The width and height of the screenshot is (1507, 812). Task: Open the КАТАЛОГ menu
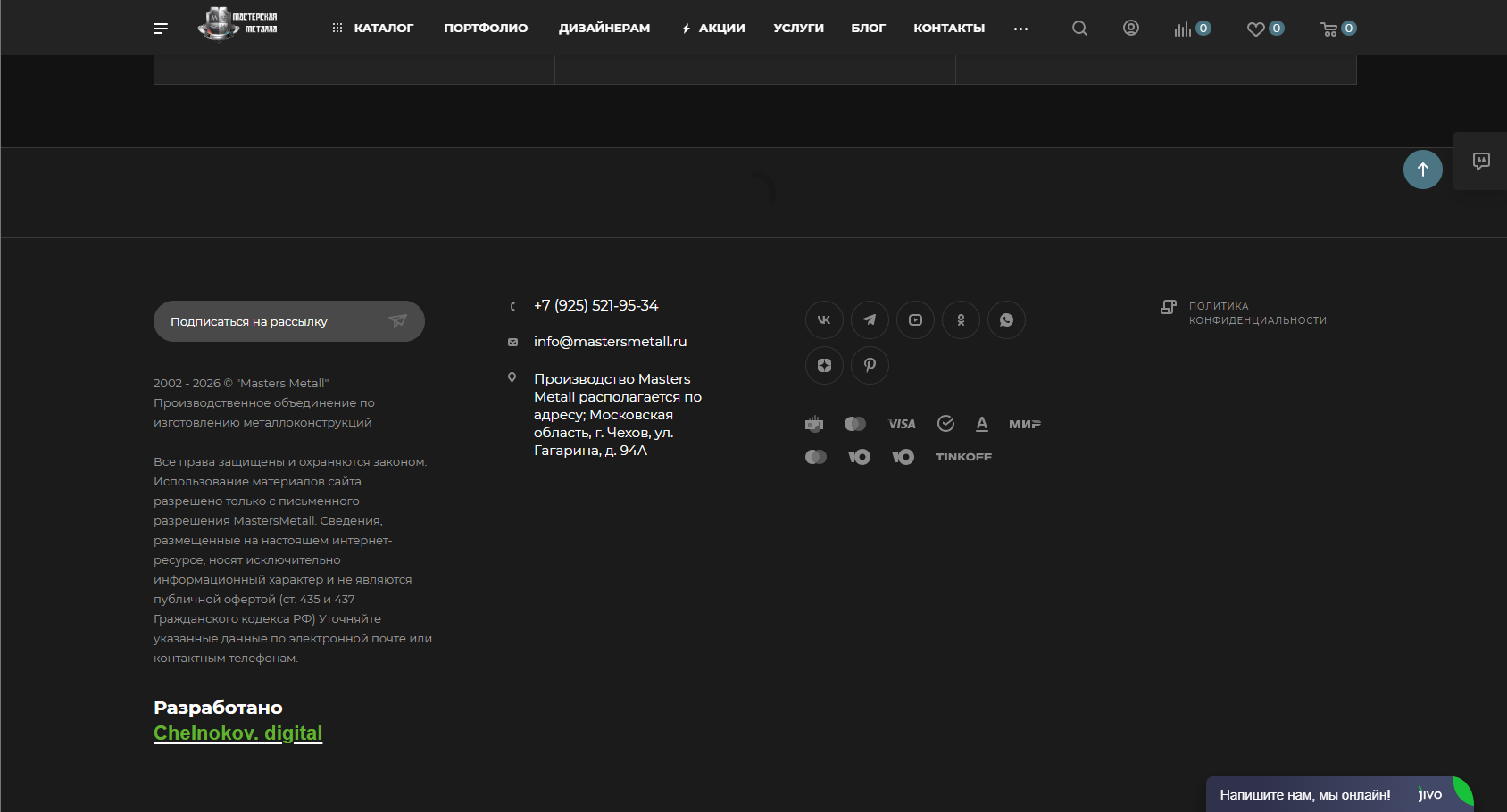pos(373,29)
